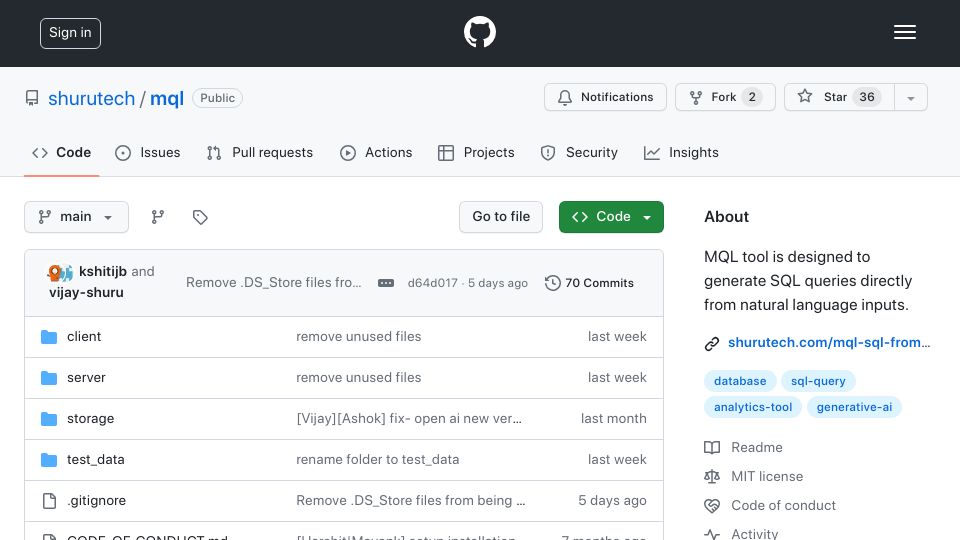Viewport: 960px width, 540px height.
Task: Open the hamburger navigation menu
Action: pyautogui.click(x=904, y=32)
